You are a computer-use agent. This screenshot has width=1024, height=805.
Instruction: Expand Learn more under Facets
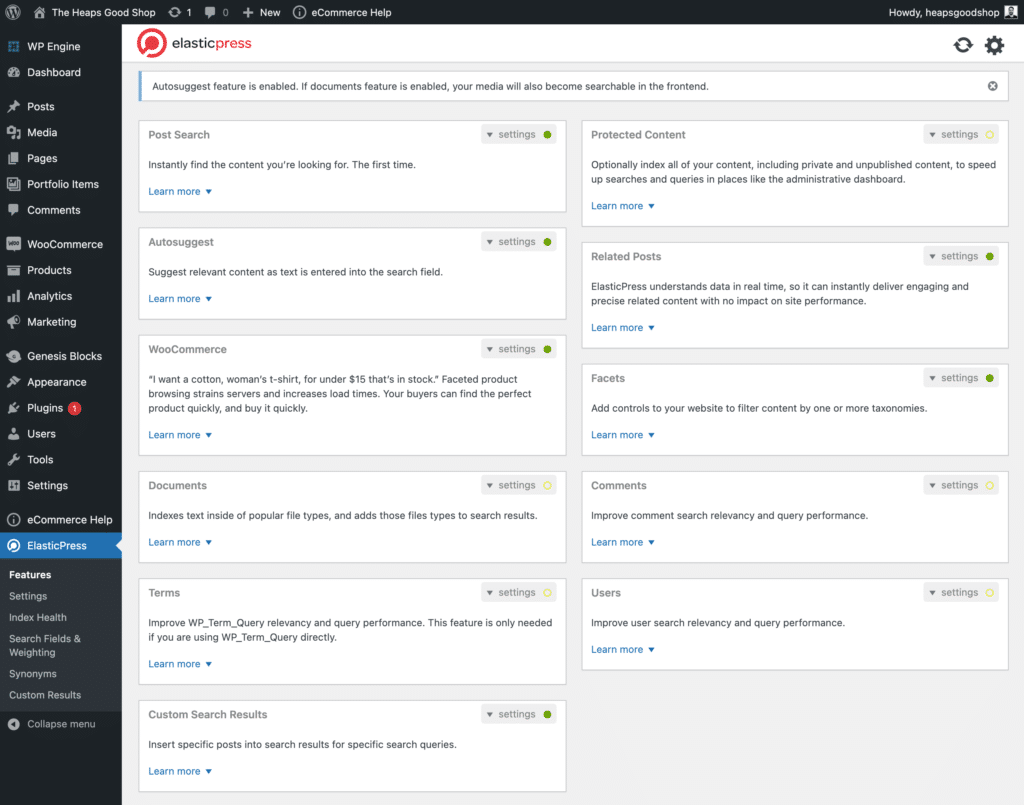tap(623, 435)
